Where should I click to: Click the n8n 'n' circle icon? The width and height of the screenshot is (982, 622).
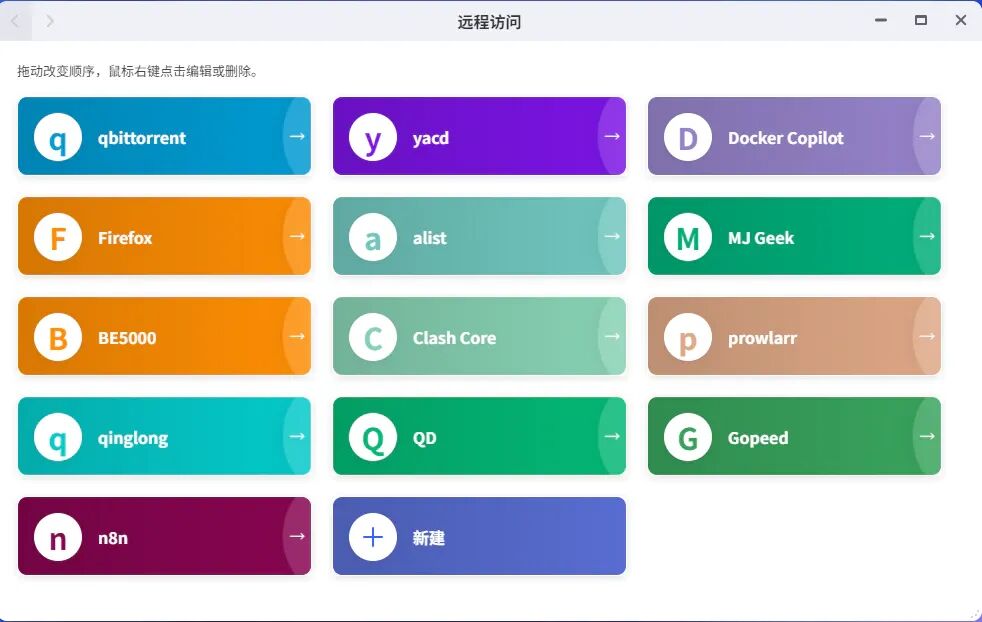pyautogui.click(x=58, y=537)
